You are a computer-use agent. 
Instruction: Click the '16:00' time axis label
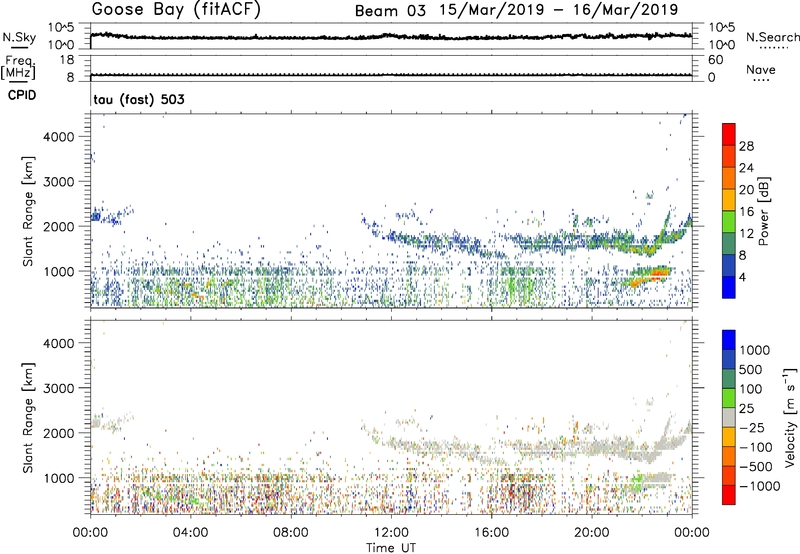(491, 533)
